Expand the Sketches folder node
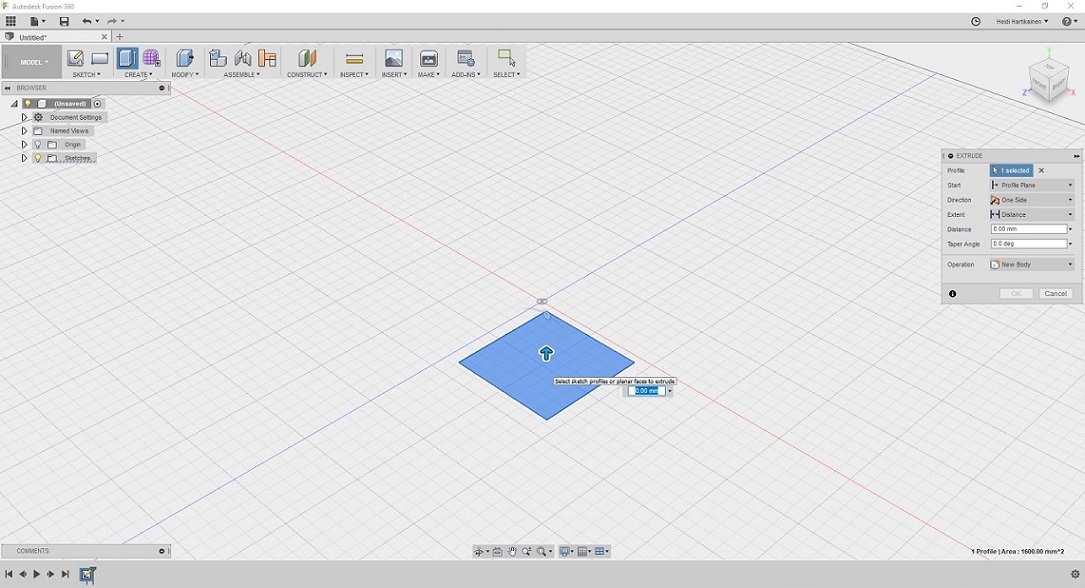 24,158
